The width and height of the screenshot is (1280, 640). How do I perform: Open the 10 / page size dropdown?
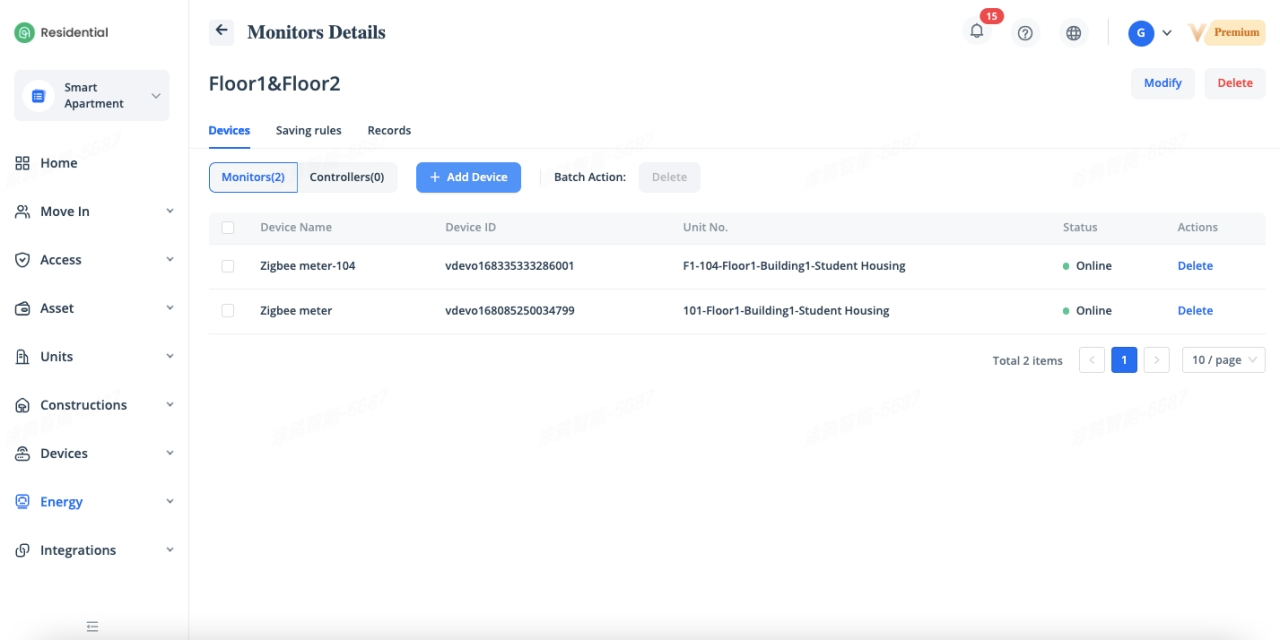[x=1223, y=360]
